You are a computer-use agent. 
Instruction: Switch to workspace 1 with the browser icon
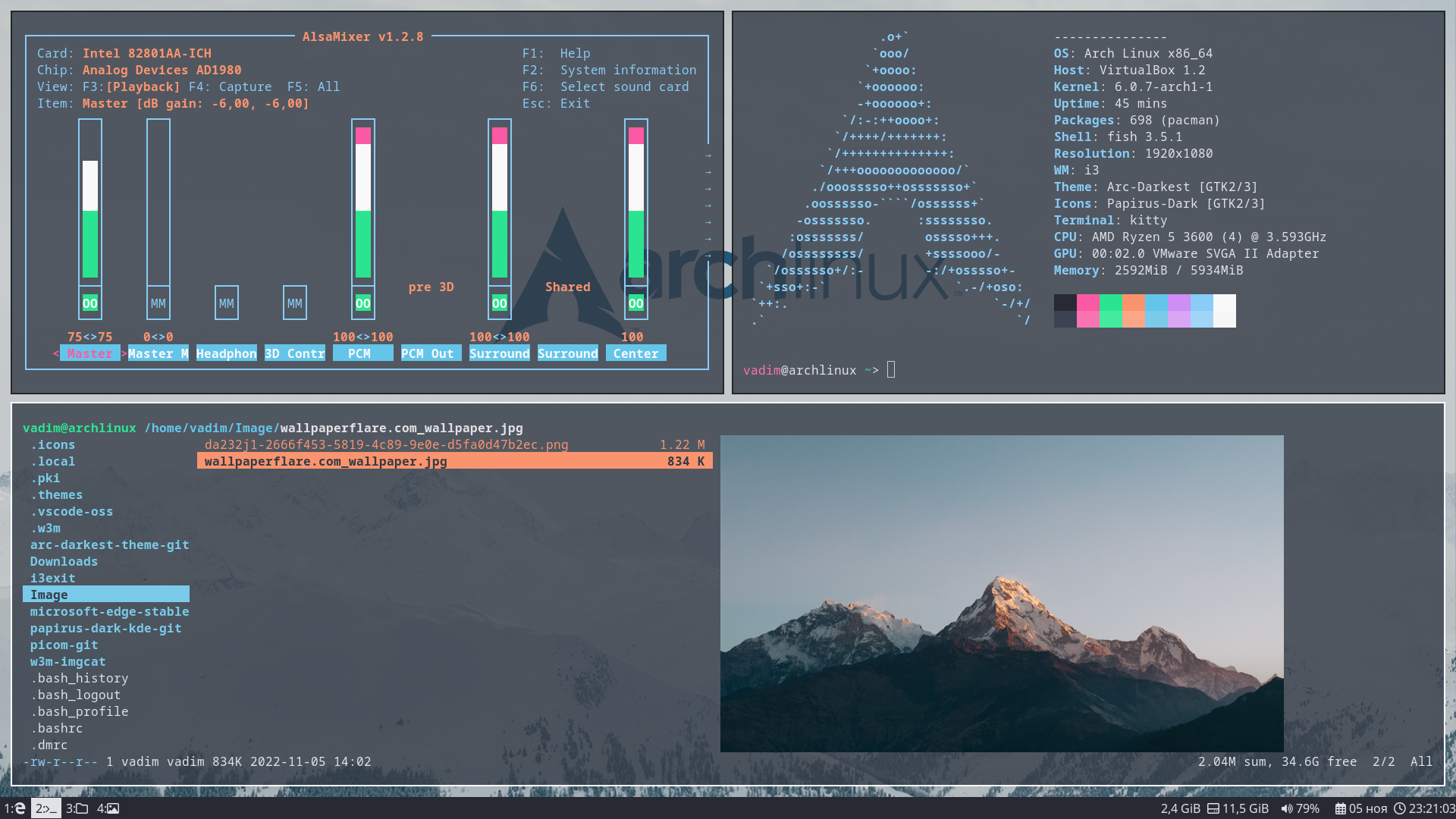coord(17,808)
